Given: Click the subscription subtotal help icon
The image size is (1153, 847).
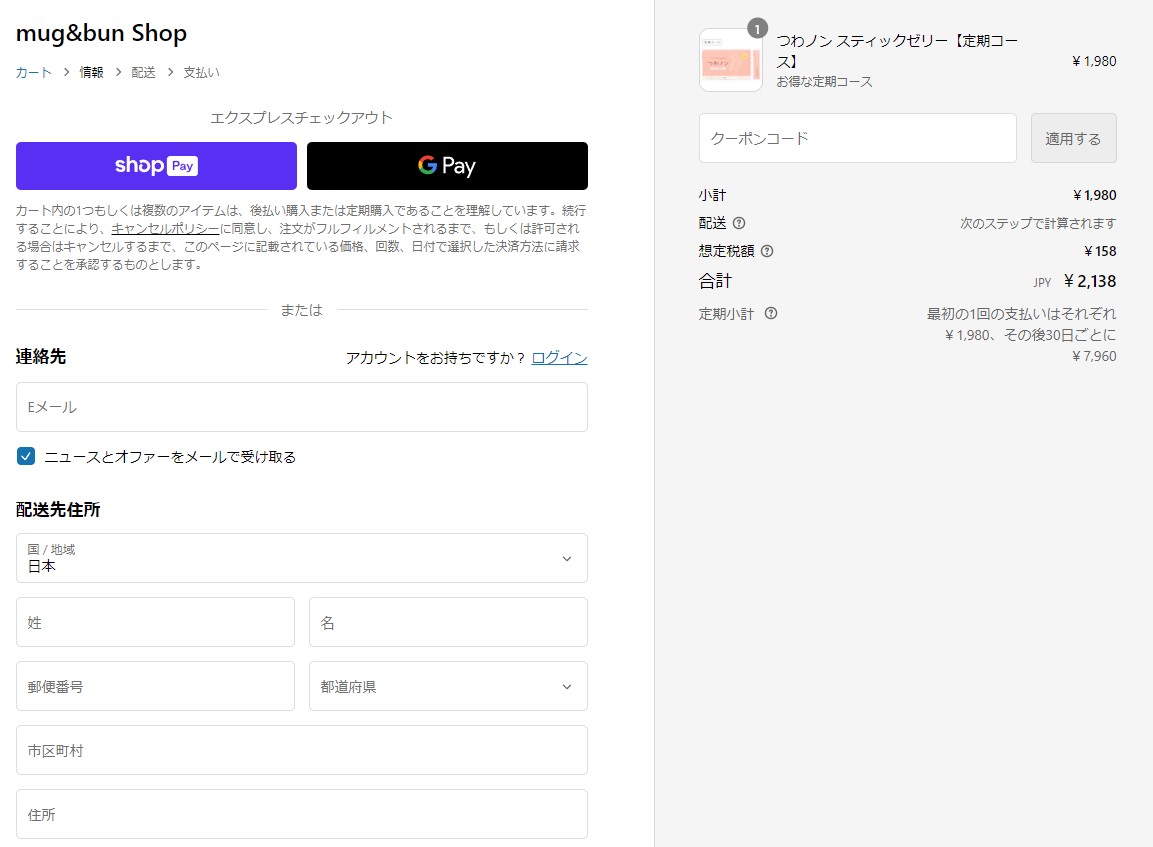Looking at the screenshot, I should click(x=771, y=313).
